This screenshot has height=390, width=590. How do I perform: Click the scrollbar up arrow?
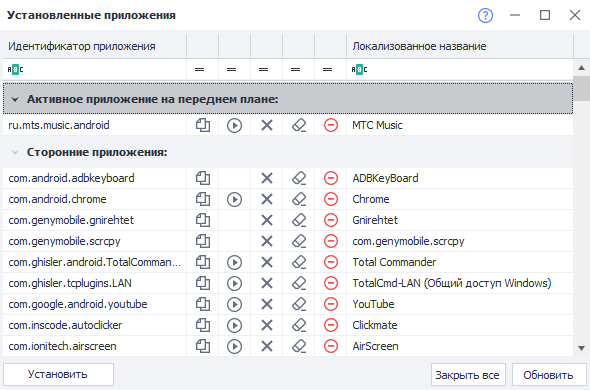[581, 68]
